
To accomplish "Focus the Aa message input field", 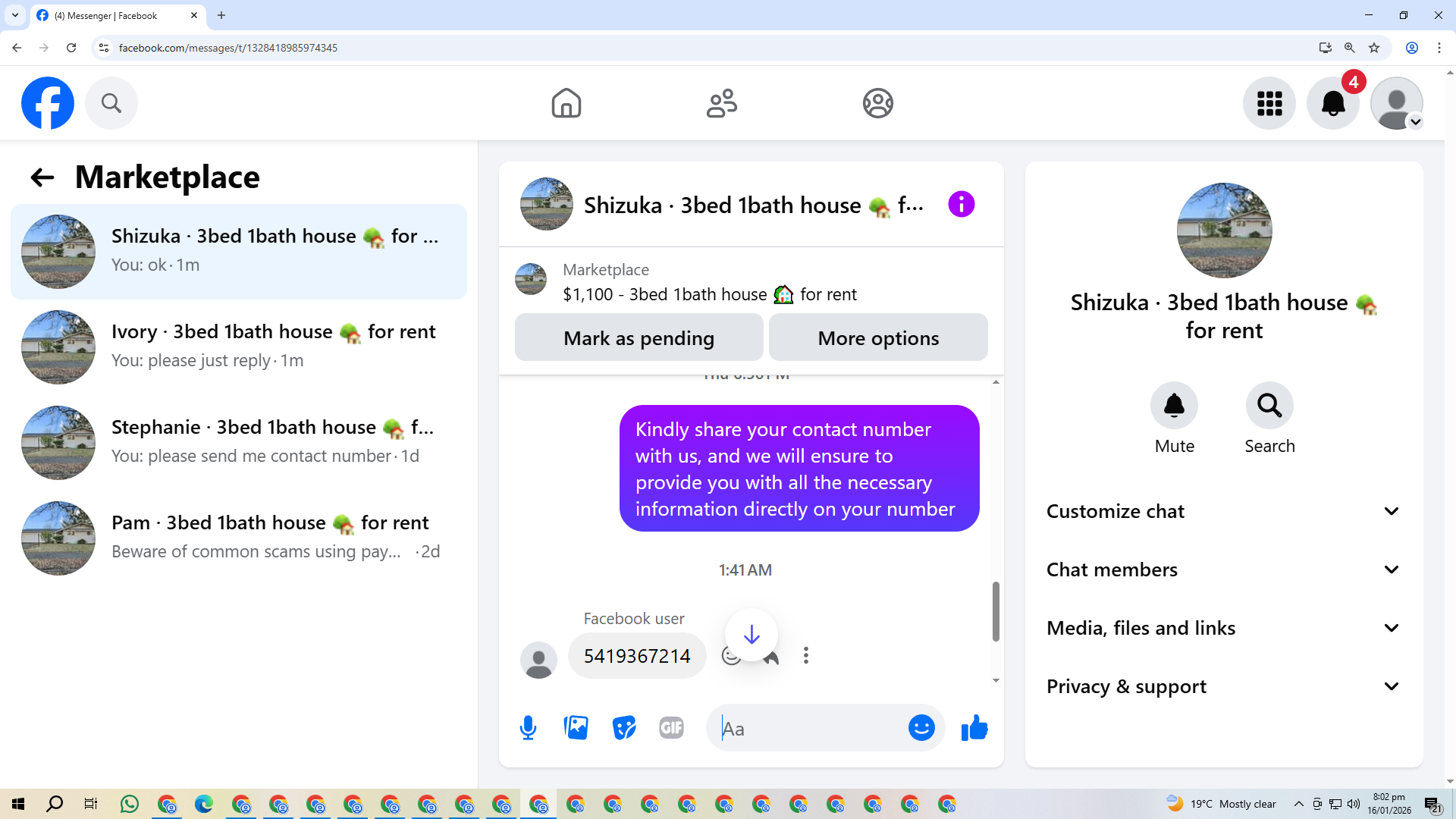I will [x=808, y=729].
